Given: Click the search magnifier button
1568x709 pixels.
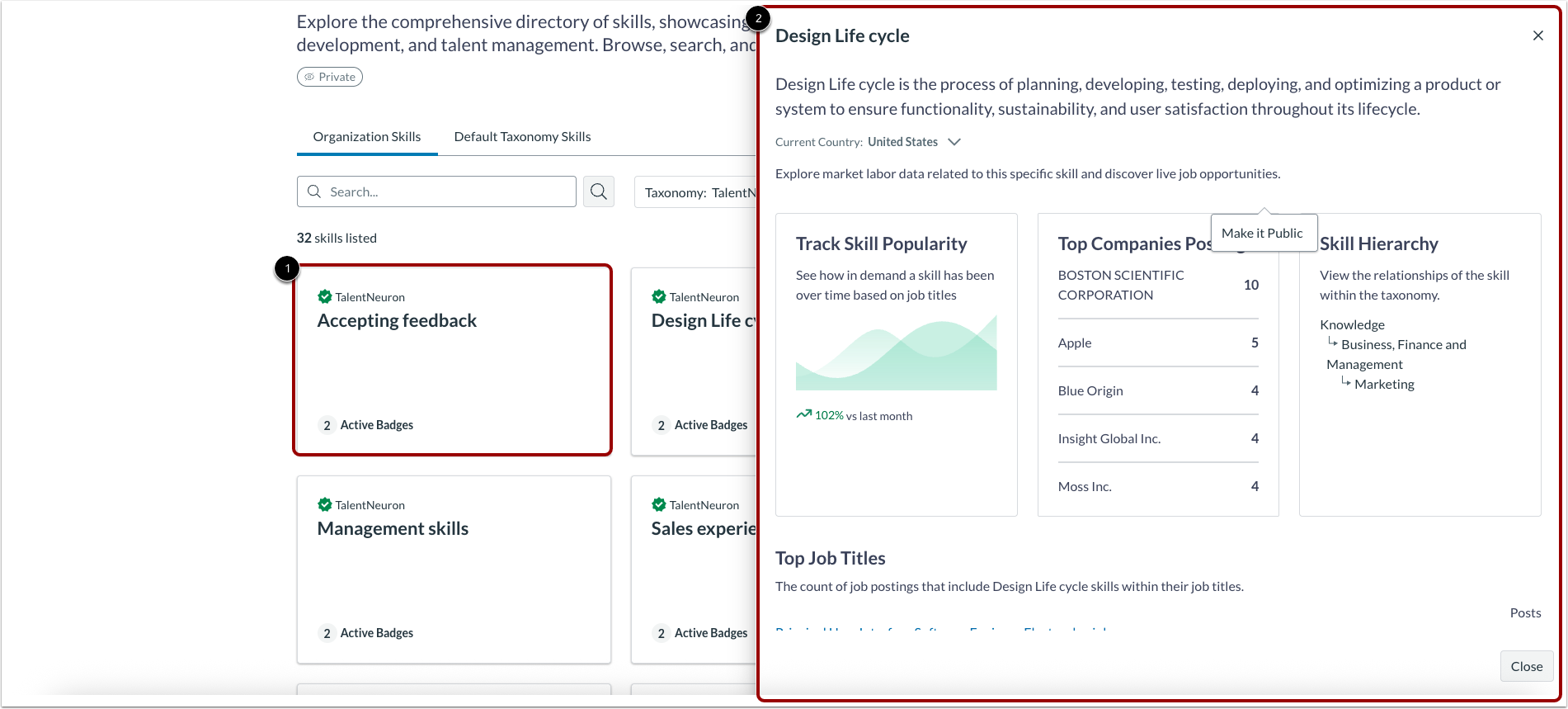Looking at the screenshot, I should [599, 191].
